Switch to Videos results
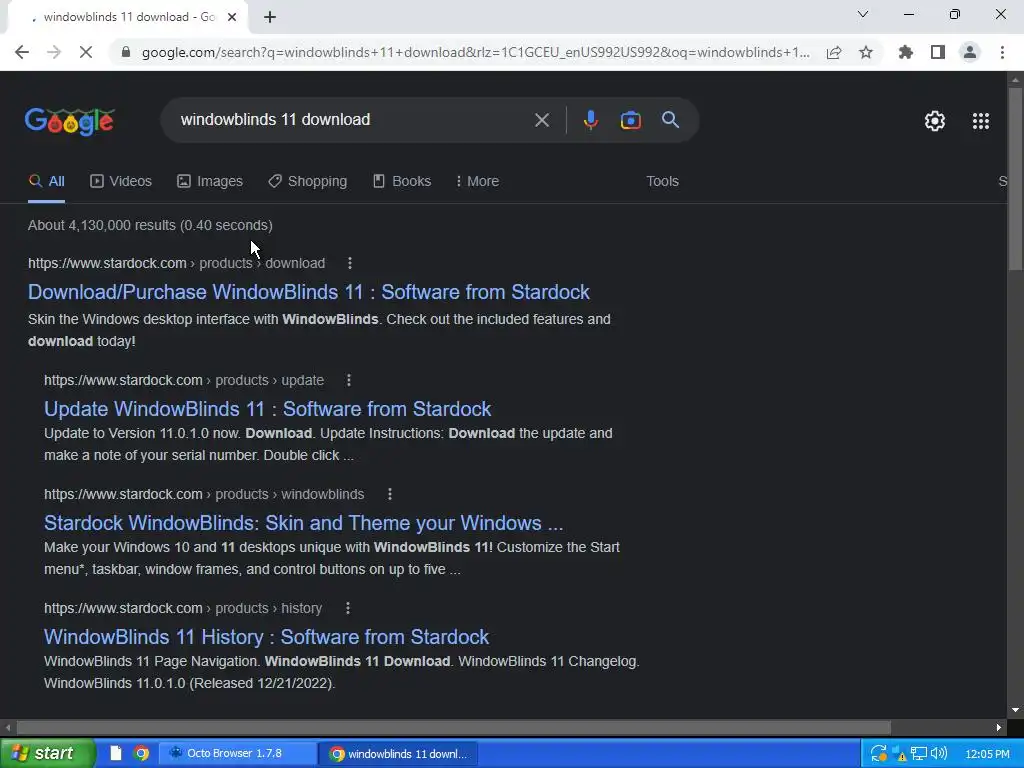 click(121, 182)
